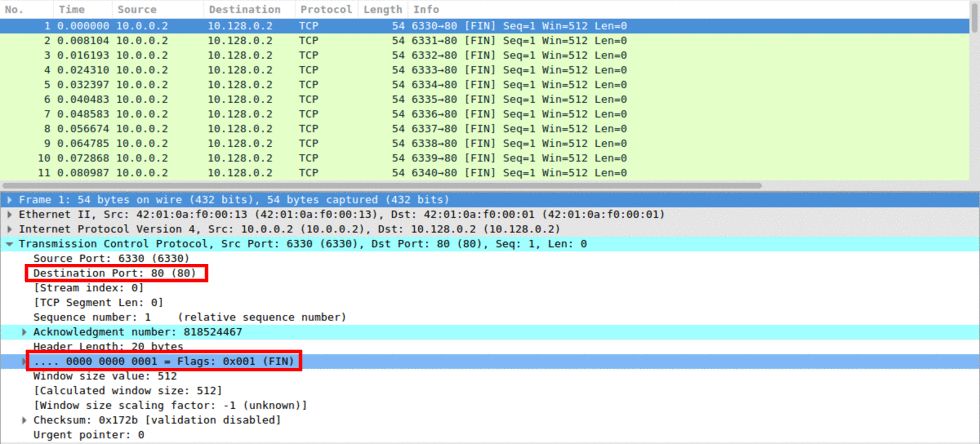Select packet 7 with 6336→80 FIN
The width and height of the screenshot is (980, 444).
pos(486,114)
